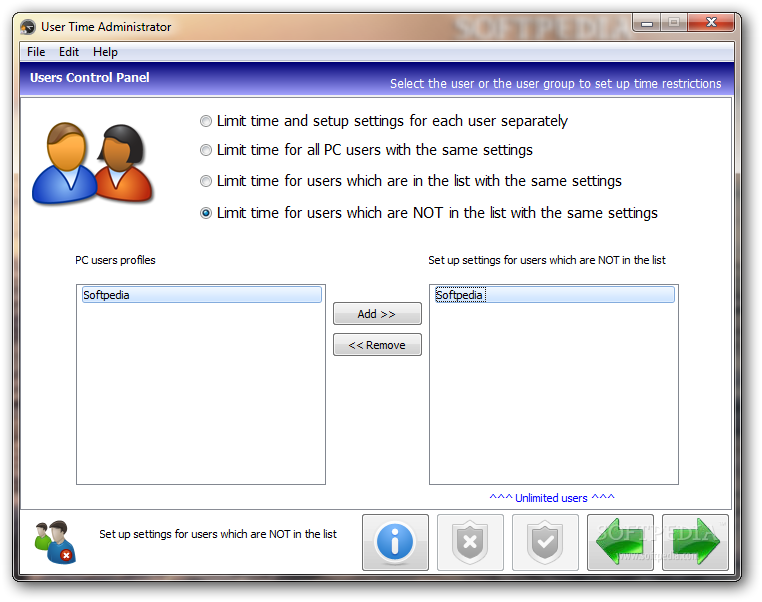Click the two users illustration icon
Screen dimensions: 762x602
92,163
